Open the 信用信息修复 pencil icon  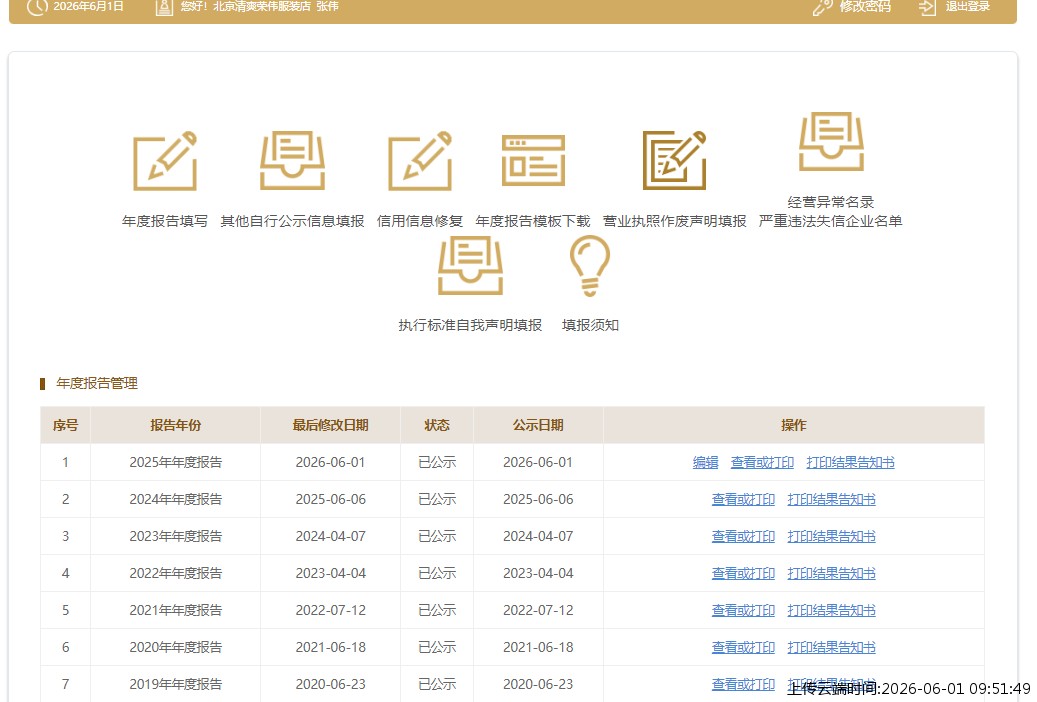click(420, 161)
